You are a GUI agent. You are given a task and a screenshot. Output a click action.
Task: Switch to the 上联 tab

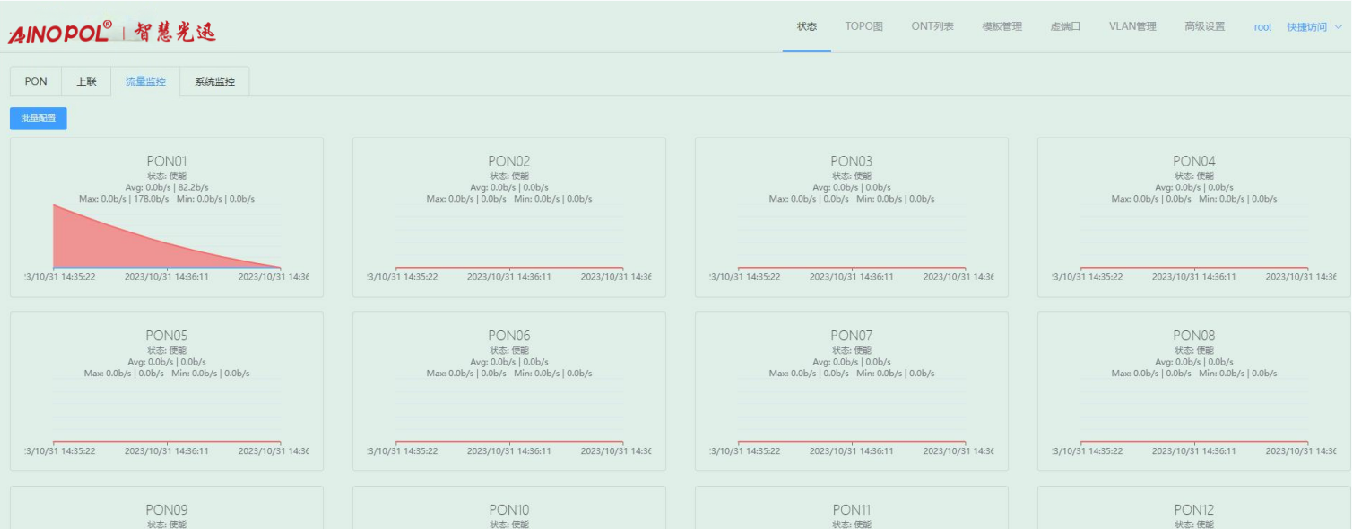(x=86, y=82)
